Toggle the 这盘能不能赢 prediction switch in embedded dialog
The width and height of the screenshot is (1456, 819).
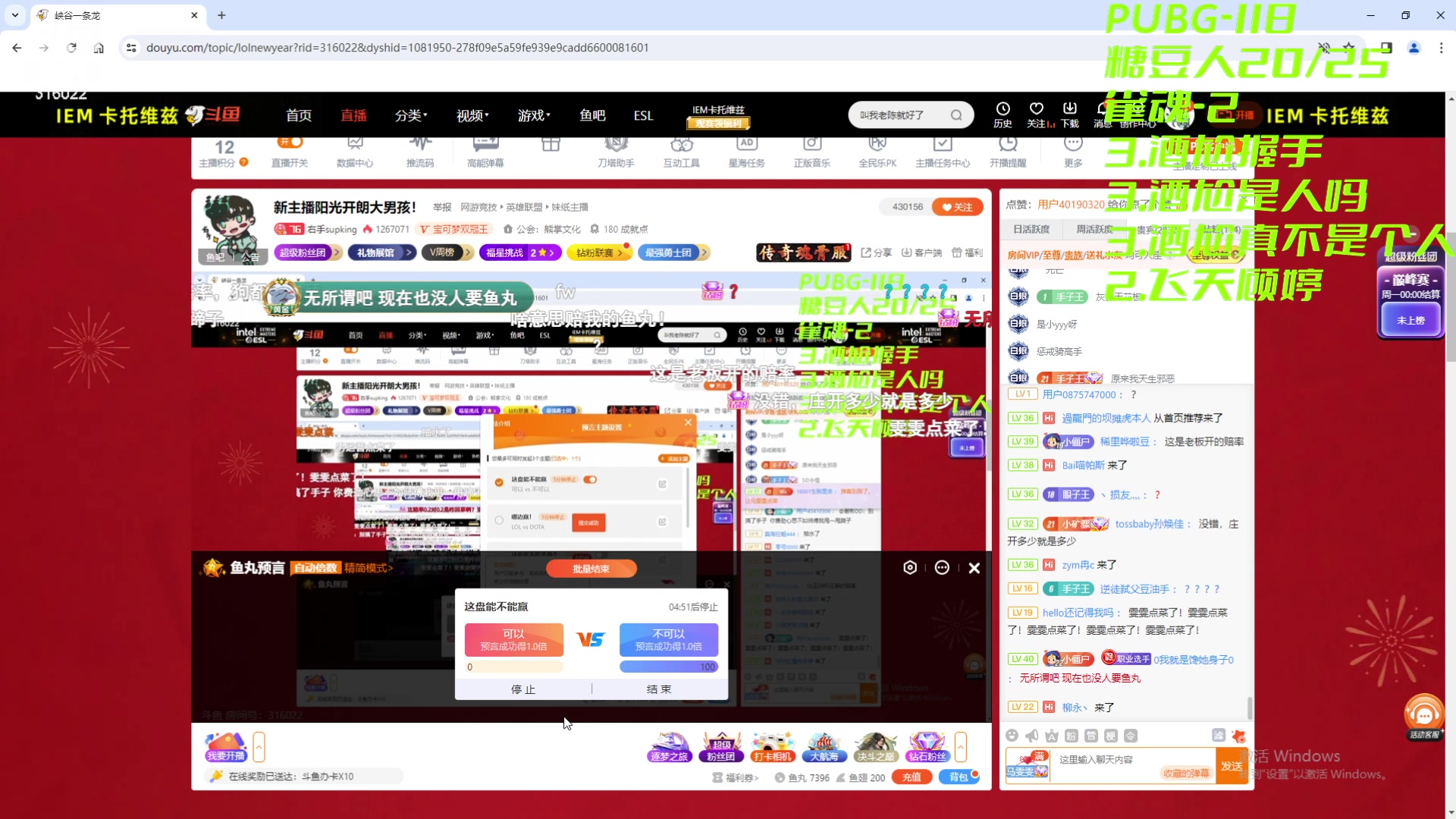tap(590, 479)
